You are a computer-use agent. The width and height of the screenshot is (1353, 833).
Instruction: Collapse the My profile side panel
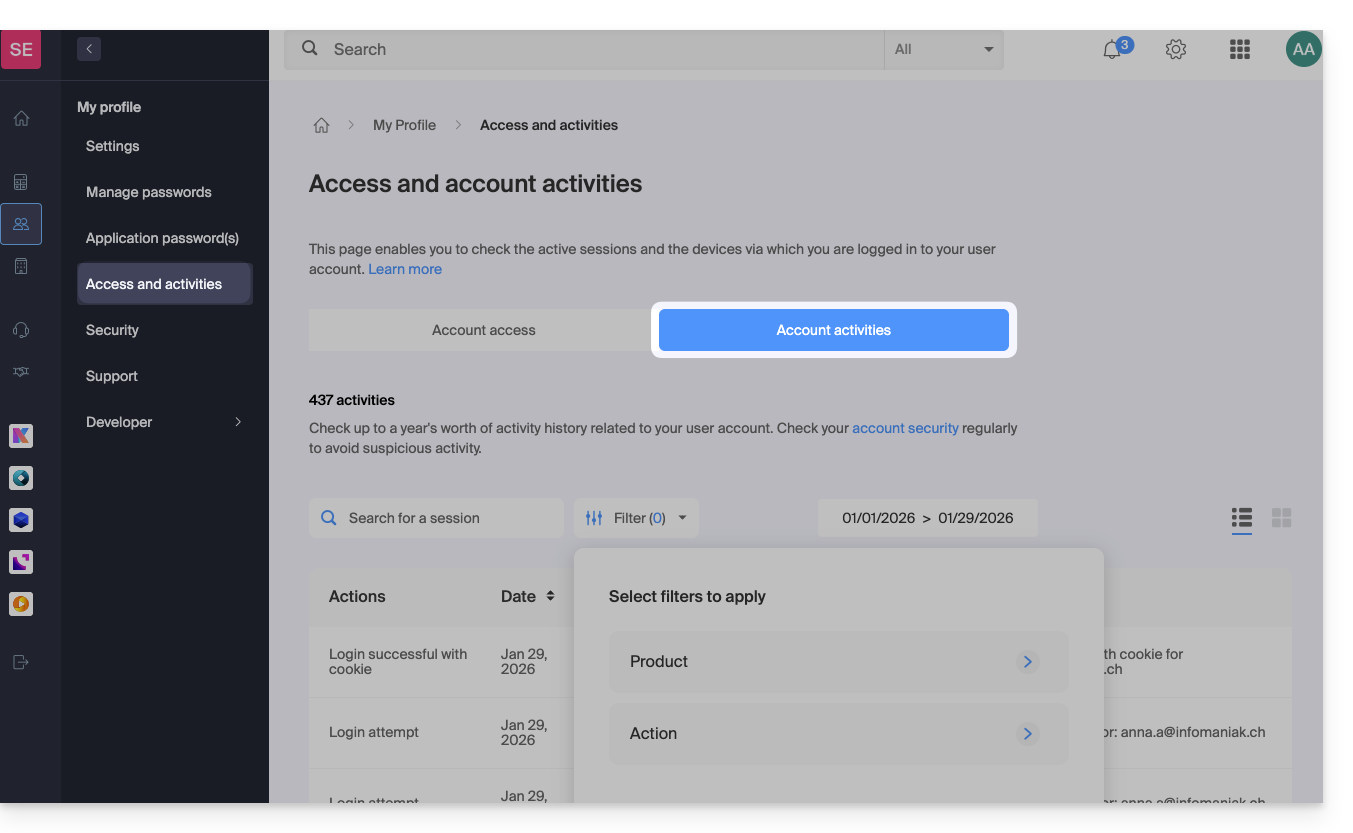point(89,49)
